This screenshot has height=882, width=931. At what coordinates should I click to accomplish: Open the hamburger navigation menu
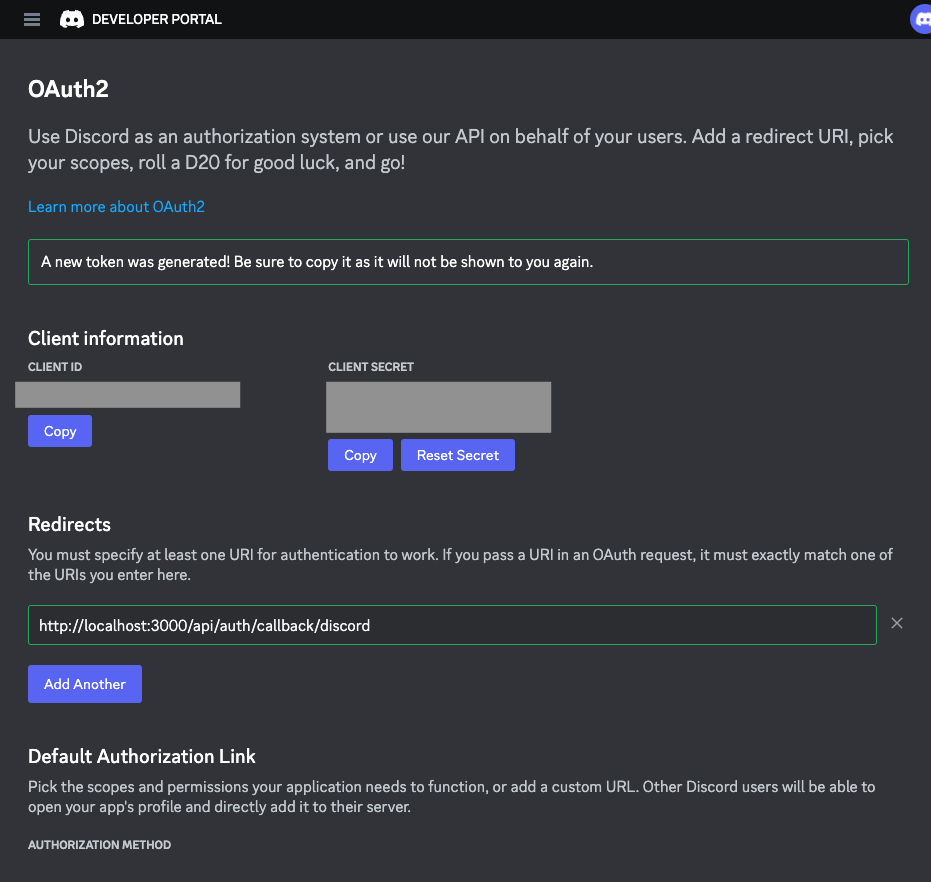click(32, 20)
